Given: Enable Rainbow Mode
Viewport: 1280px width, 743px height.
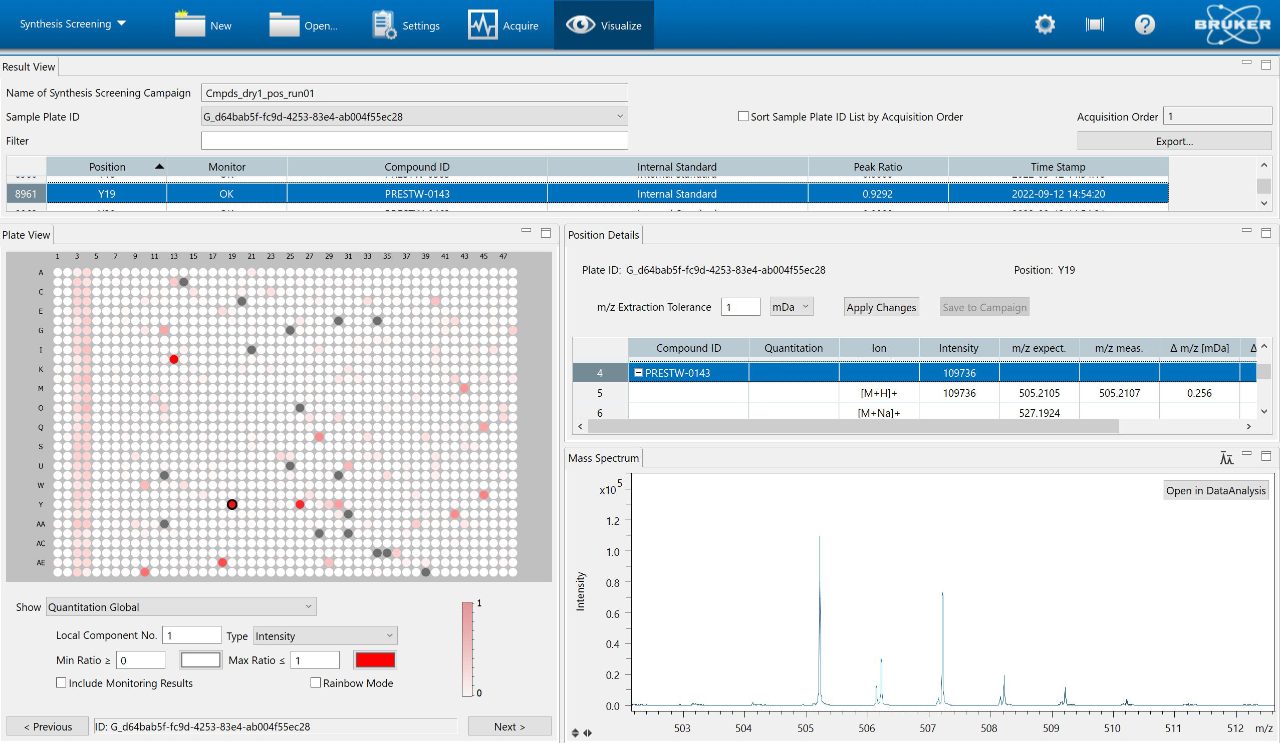Looking at the screenshot, I should (316, 682).
